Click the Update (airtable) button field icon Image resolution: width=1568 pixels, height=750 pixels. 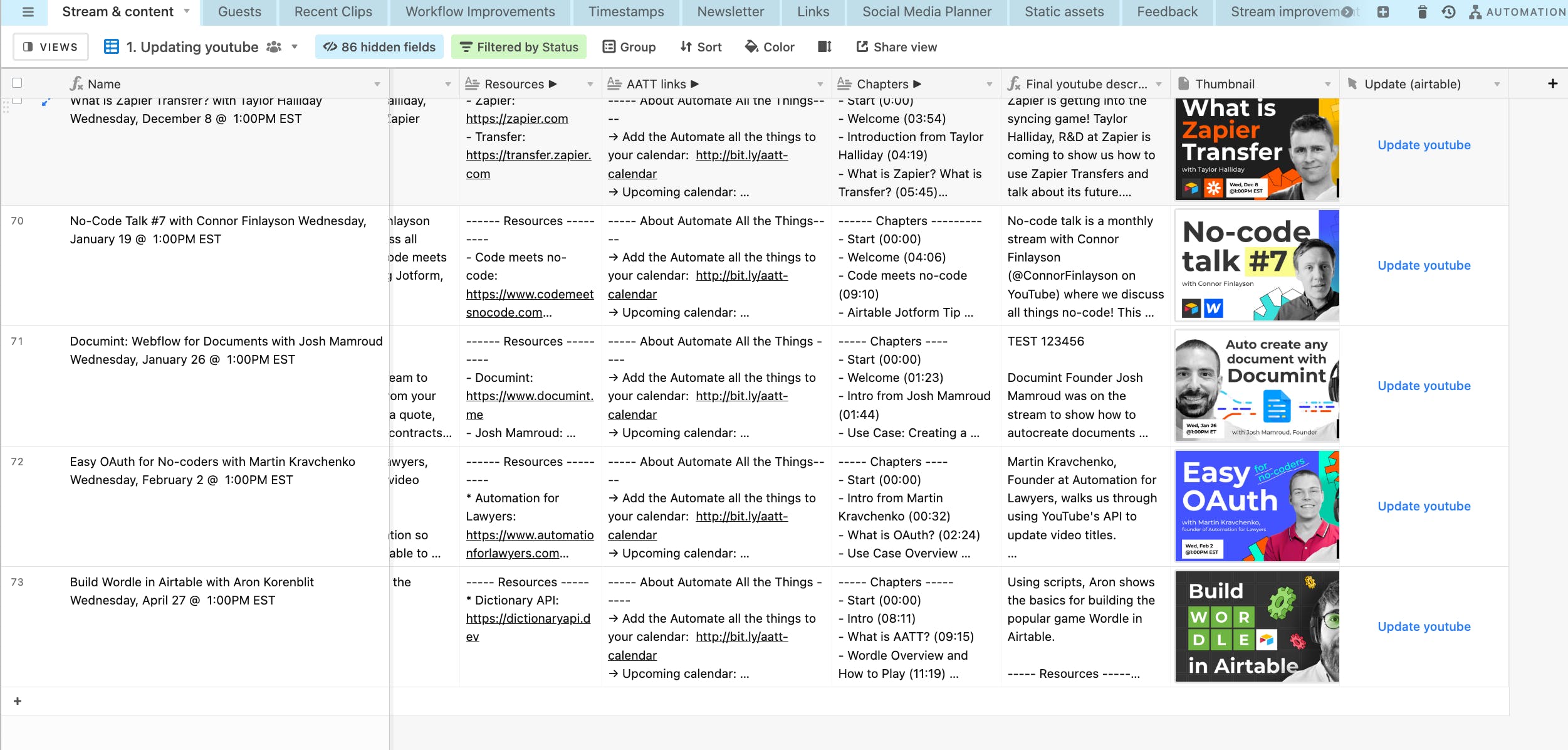coord(1352,83)
